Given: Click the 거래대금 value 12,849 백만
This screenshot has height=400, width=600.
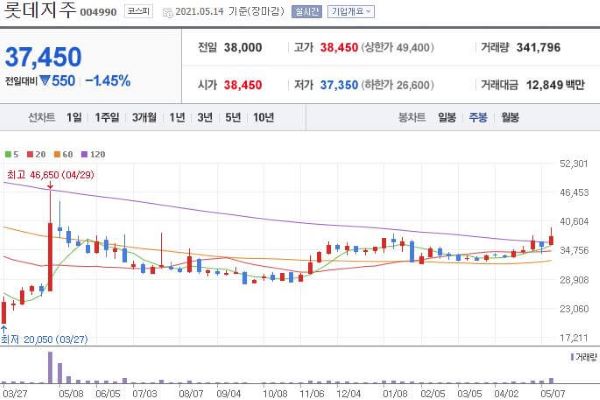Looking at the screenshot, I should [x=555, y=85].
